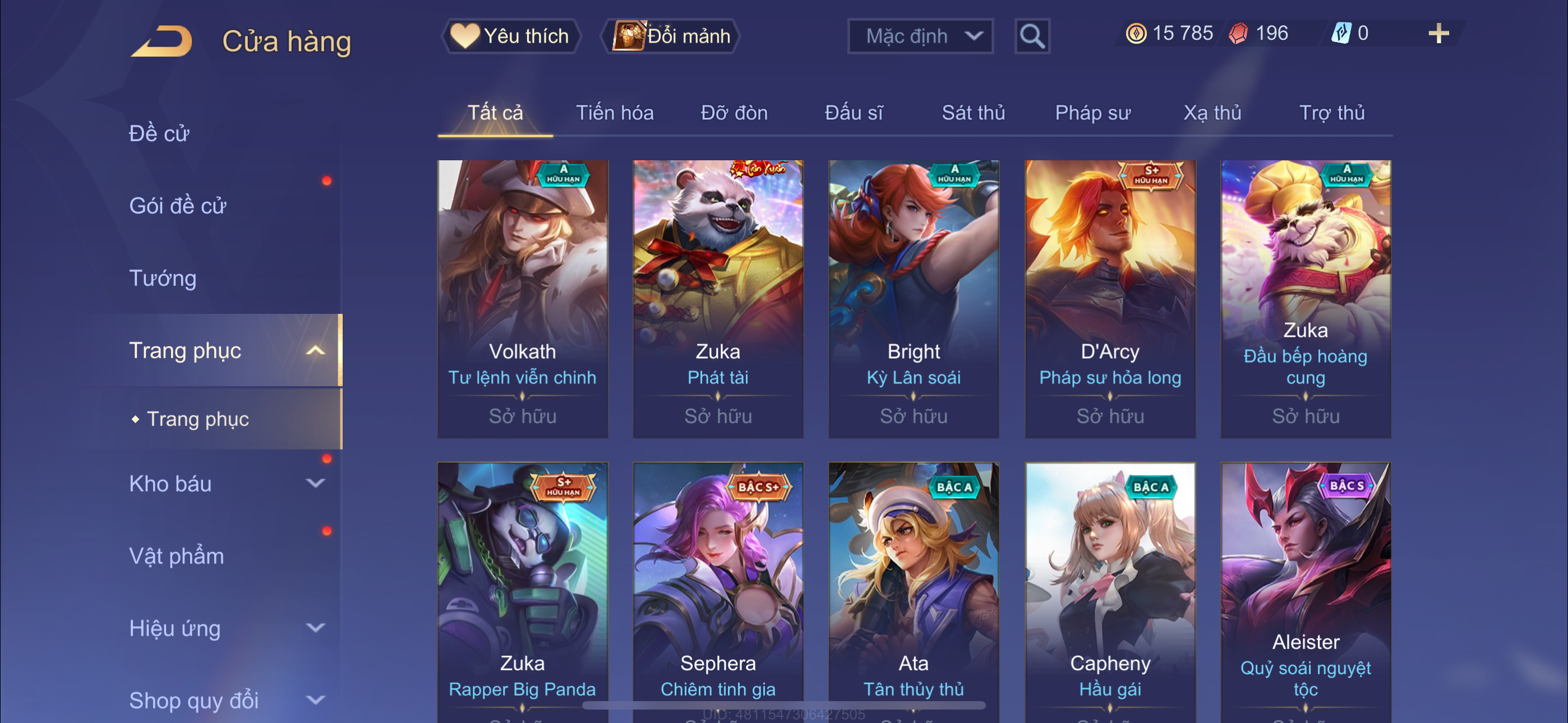The width and height of the screenshot is (1568, 723).
Task: Open the Tướng sidebar menu
Action: (x=163, y=278)
